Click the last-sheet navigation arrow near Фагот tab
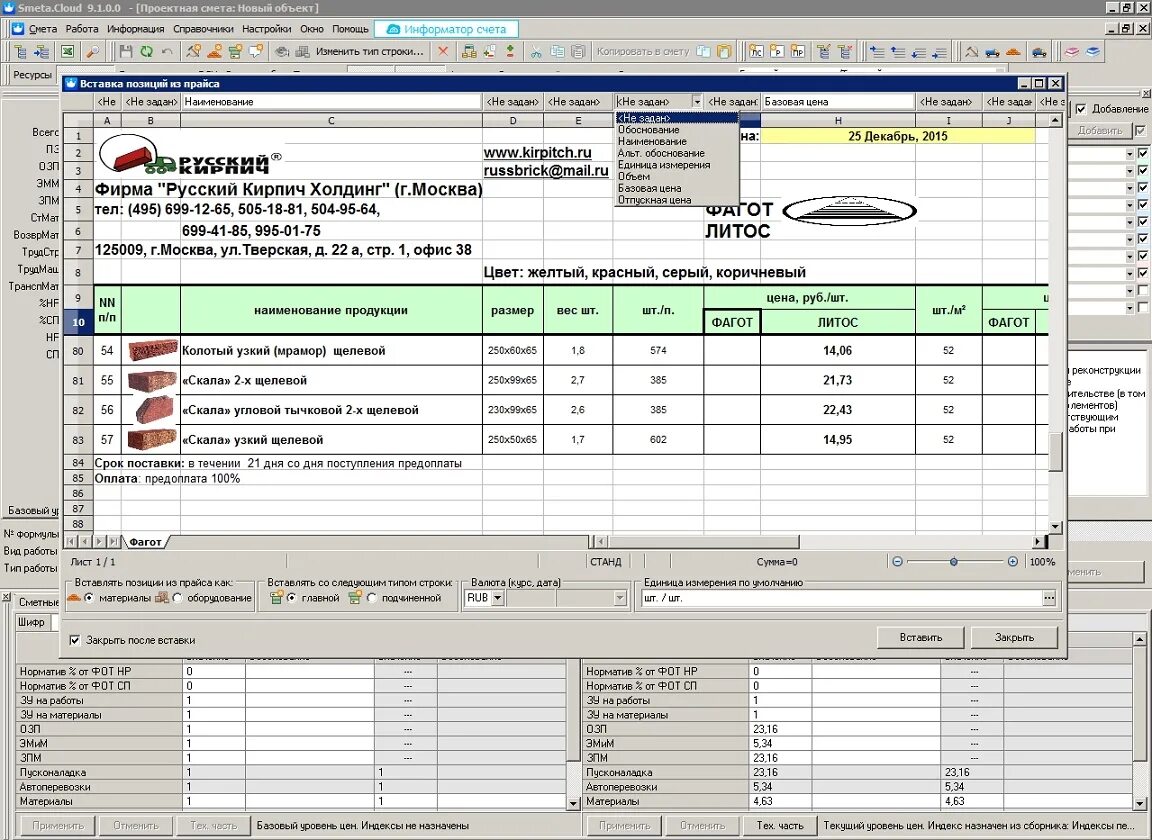The width and height of the screenshot is (1152, 840). 114,542
